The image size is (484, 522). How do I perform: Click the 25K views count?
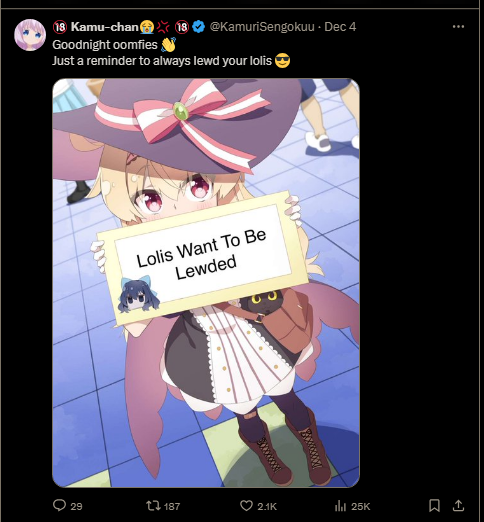[361, 506]
